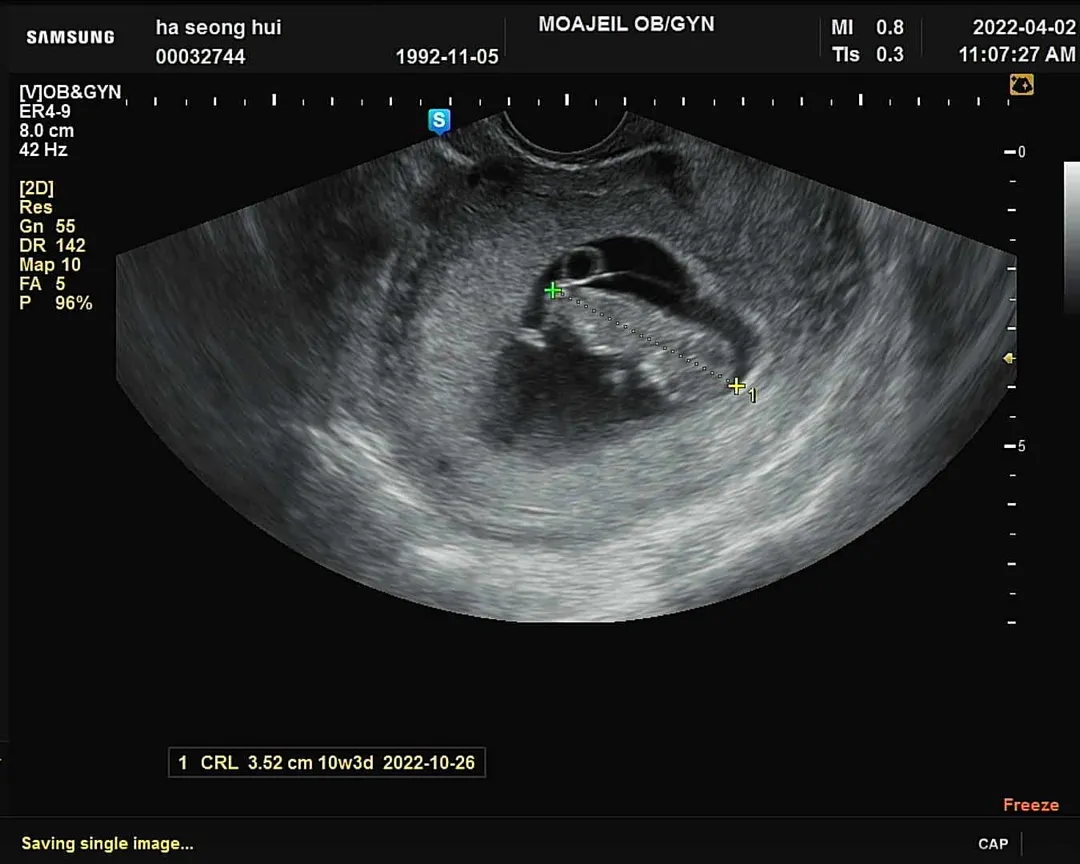Click the P 96% power setting
Image resolution: width=1080 pixels, height=864 pixels.
tap(56, 303)
